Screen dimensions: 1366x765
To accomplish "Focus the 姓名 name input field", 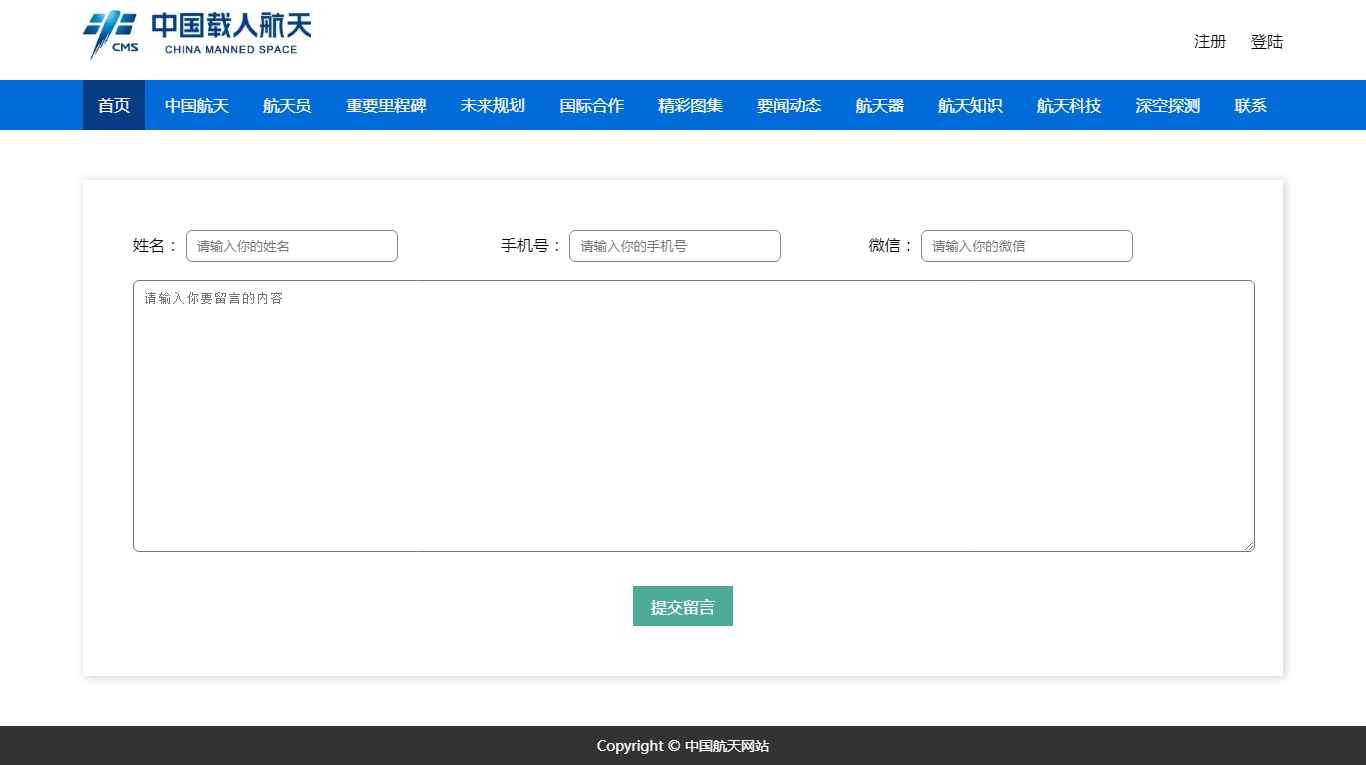I will 292,246.
